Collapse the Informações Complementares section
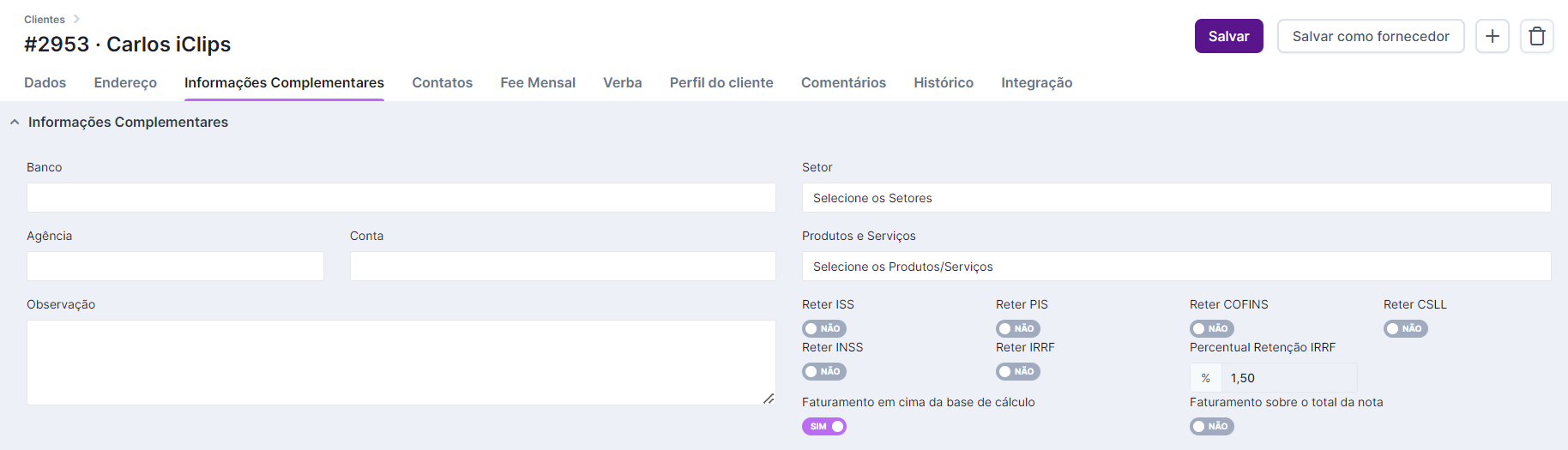 pos(15,123)
